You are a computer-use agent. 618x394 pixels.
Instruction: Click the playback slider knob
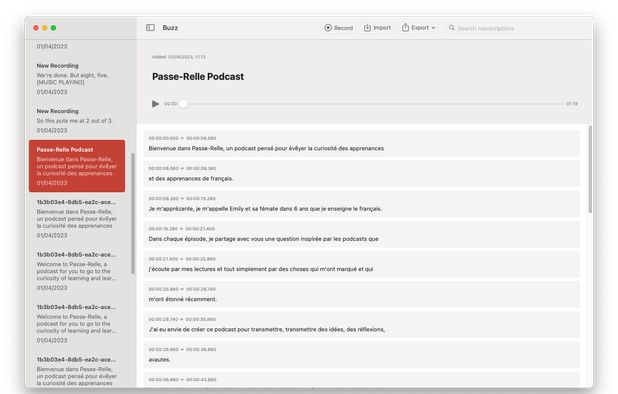[x=183, y=104]
